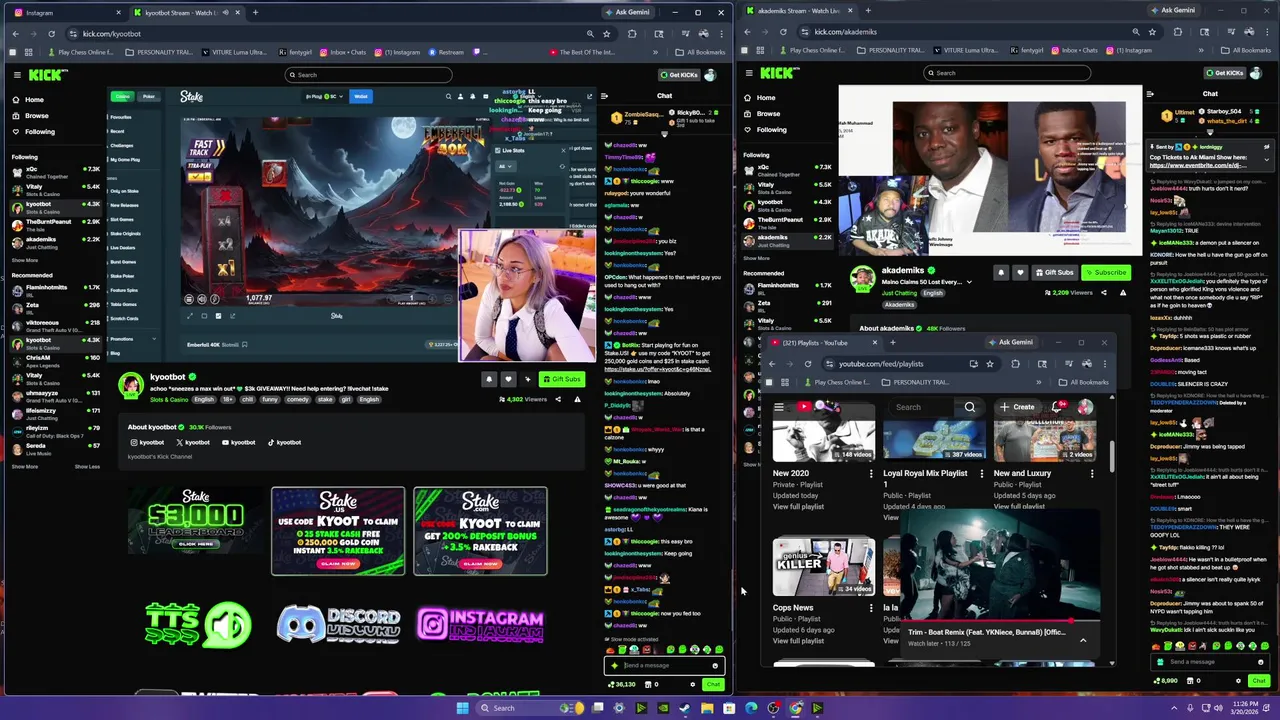
Task: Send a message field in kyootbot chat
Action: click(662, 666)
